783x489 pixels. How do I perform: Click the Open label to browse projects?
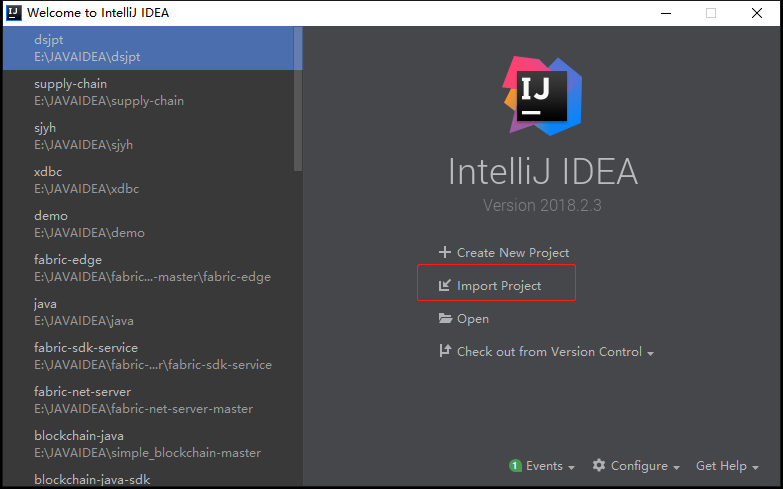coord(473,319)
